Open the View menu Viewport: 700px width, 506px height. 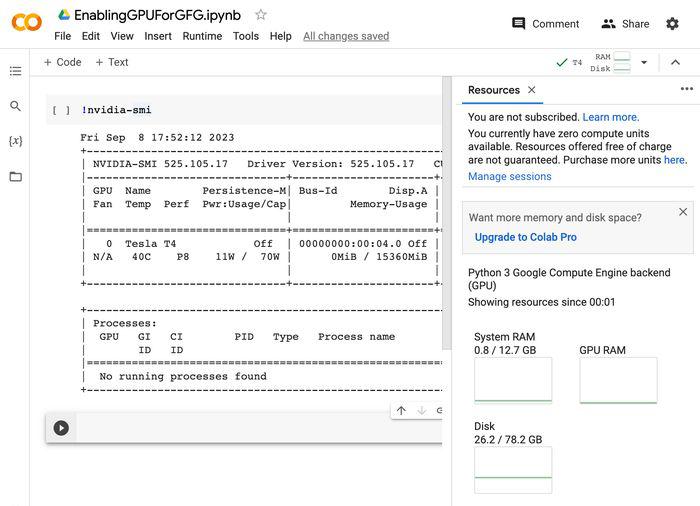pyautogui.click(x=122, y=36)
